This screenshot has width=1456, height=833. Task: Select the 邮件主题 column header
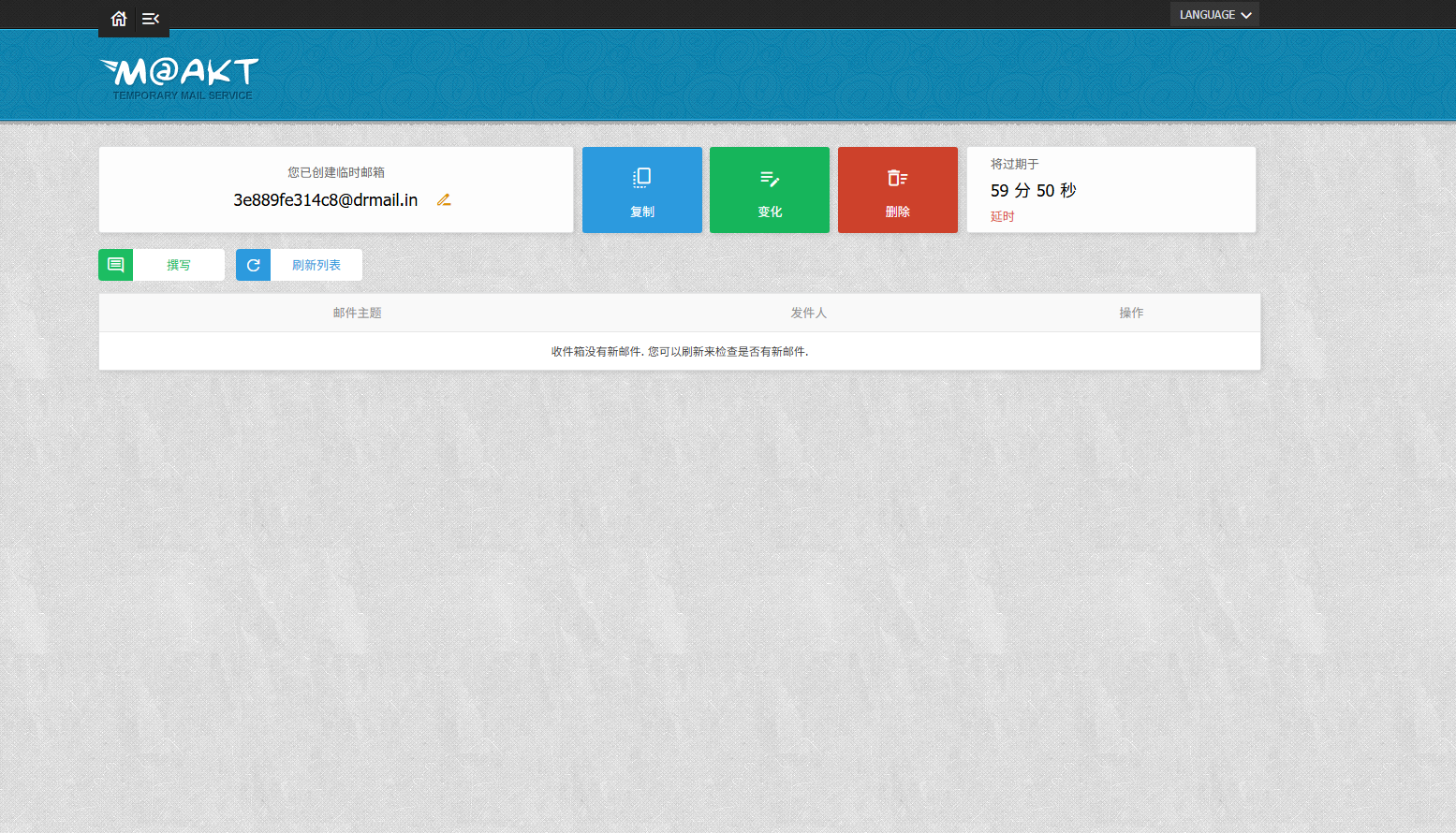[358, 313]
